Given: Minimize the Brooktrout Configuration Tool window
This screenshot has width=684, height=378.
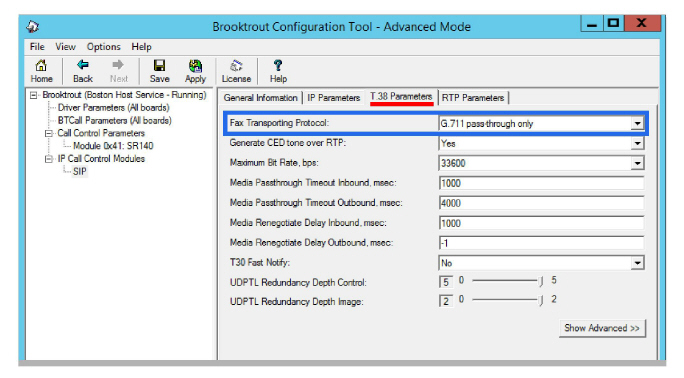Looking at the screenshot, I should coord(592,24).
